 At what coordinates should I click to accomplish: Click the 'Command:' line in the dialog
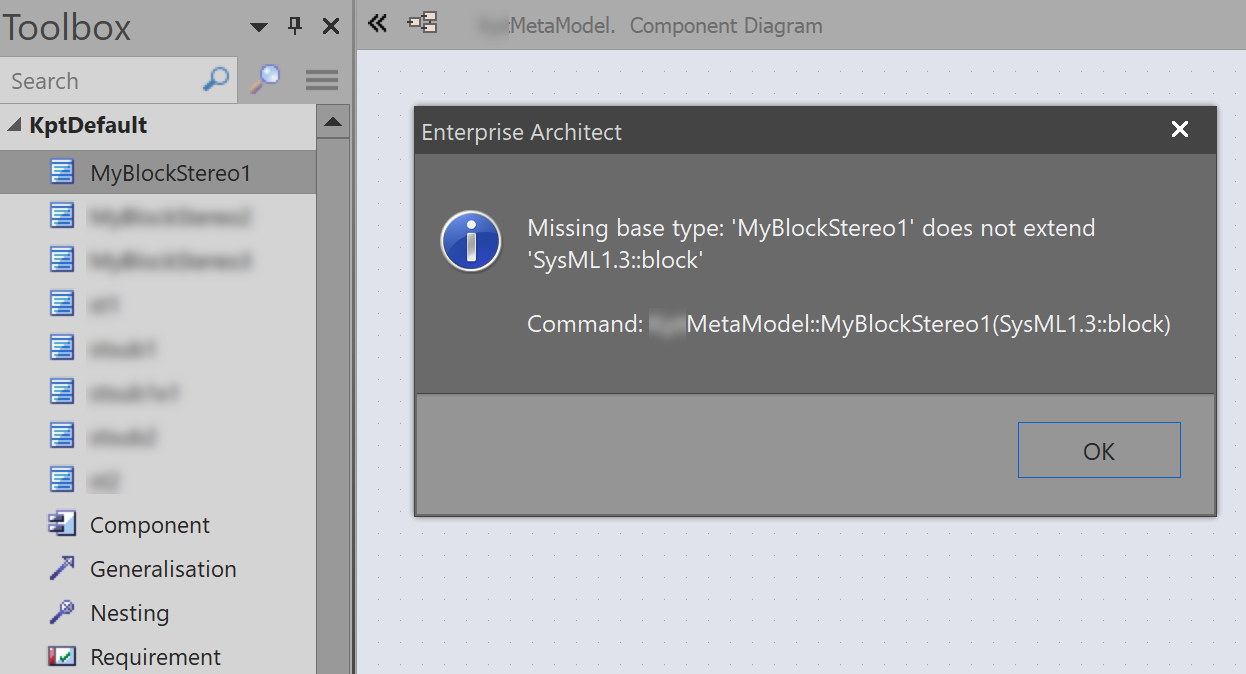pos(848,324)
